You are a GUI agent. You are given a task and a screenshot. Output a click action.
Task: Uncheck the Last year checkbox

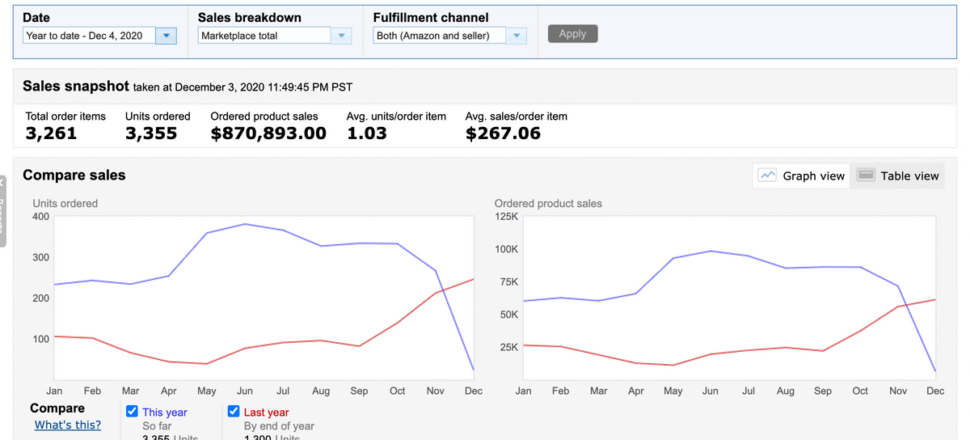click(234, 411)
